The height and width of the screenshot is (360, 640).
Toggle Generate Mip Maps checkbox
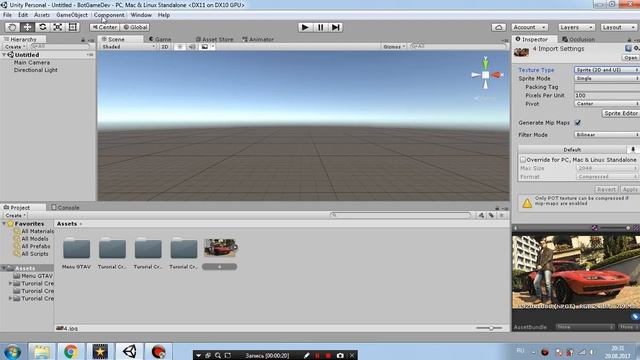tap(578, 122)
